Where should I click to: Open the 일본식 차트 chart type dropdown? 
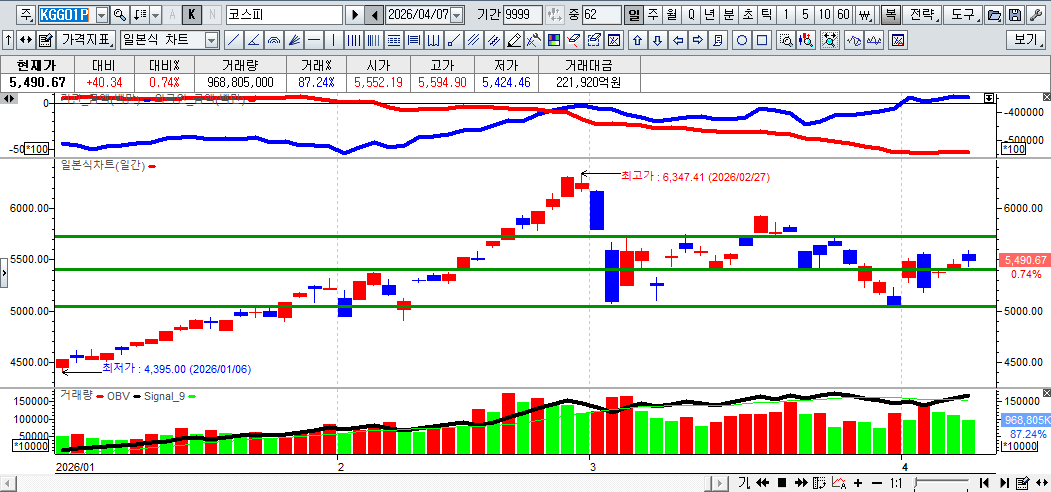click(x=211, y=40)
